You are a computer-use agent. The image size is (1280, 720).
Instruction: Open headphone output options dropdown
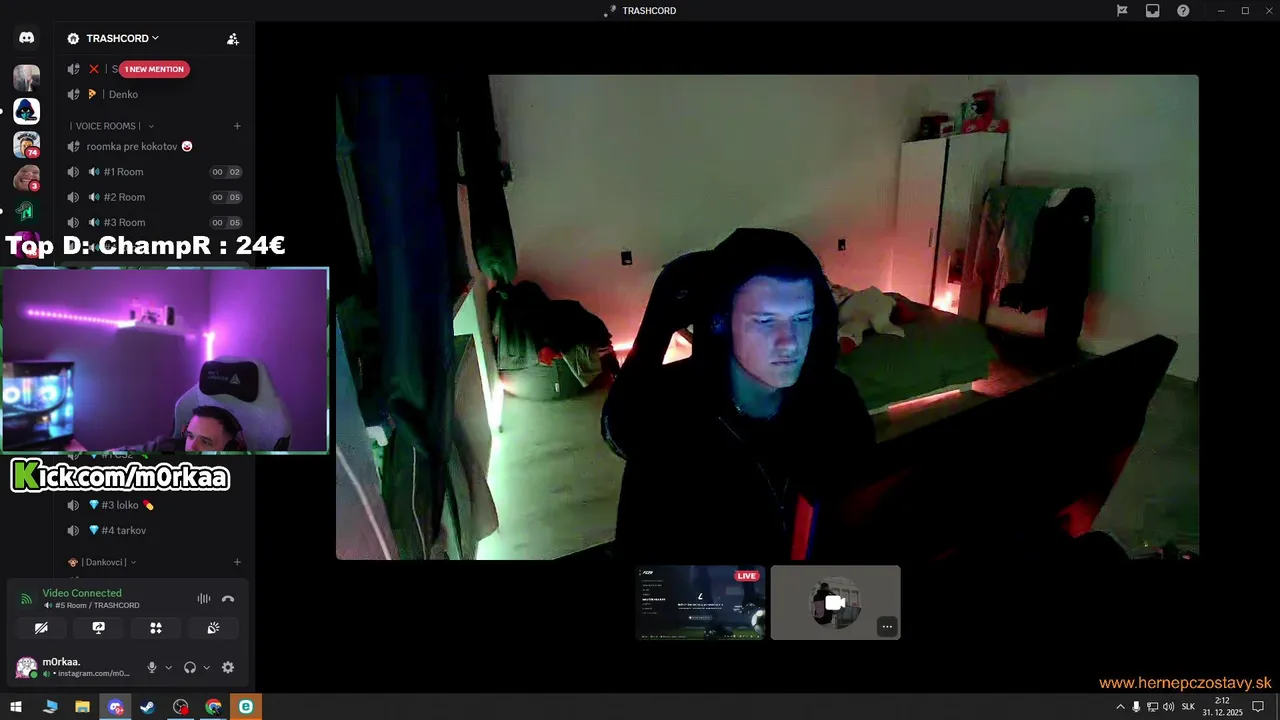coord(206,668)
